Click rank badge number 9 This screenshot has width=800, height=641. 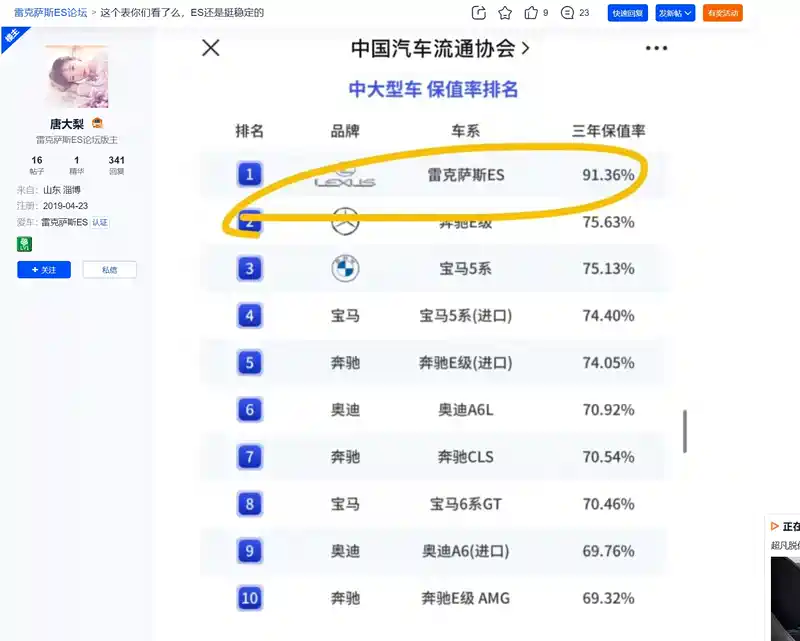click(x=249, y=551)
